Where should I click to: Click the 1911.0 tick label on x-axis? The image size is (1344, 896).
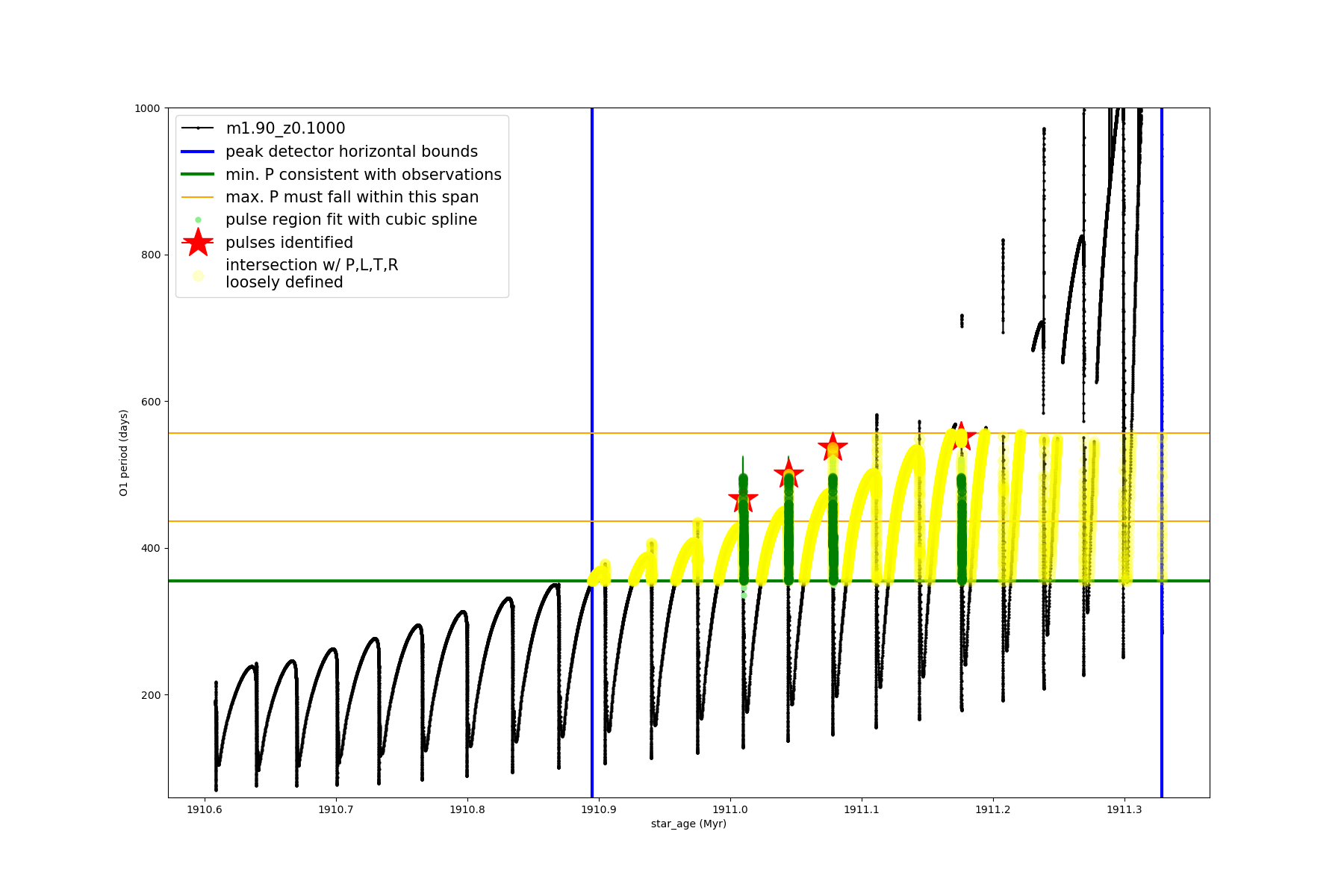pyautogui.click(x=730, y=809)
